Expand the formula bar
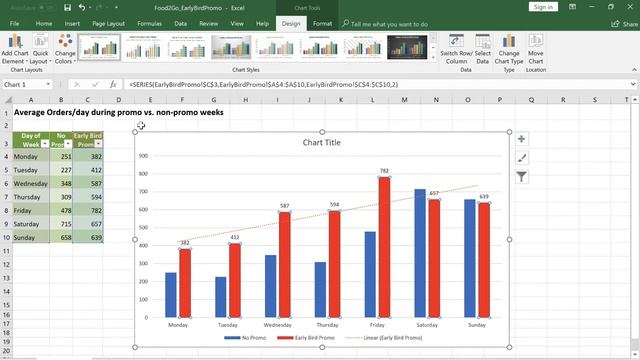640x360 pixels. click(633, 84)
